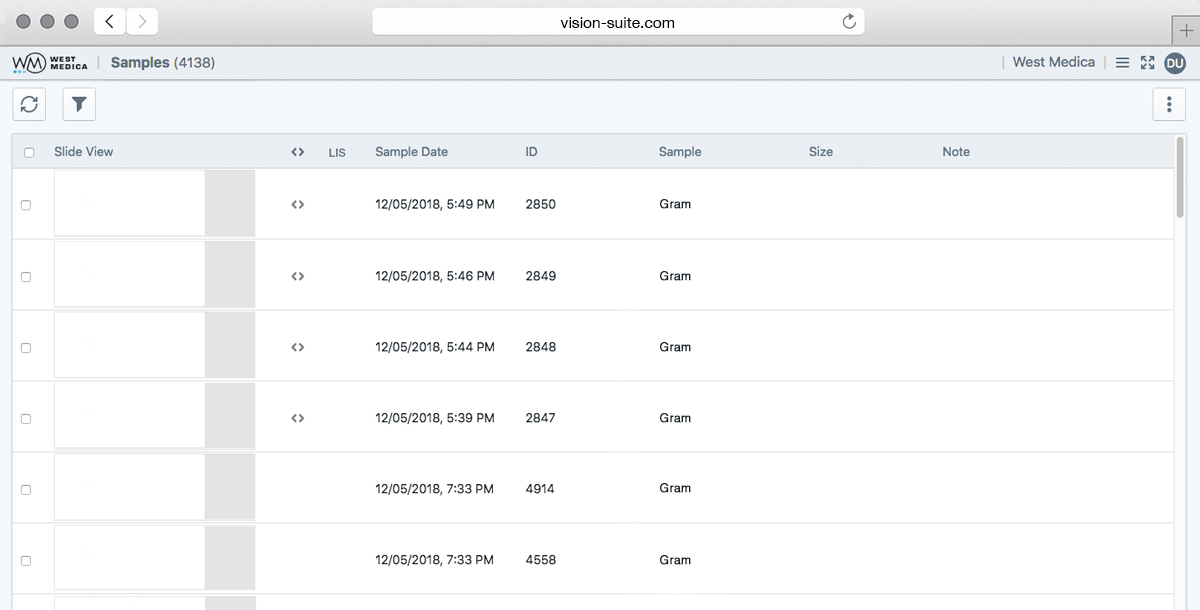Click the code brackets column header icon
The width and height of the screenshot is (1200, 610).
coord(297,152)
